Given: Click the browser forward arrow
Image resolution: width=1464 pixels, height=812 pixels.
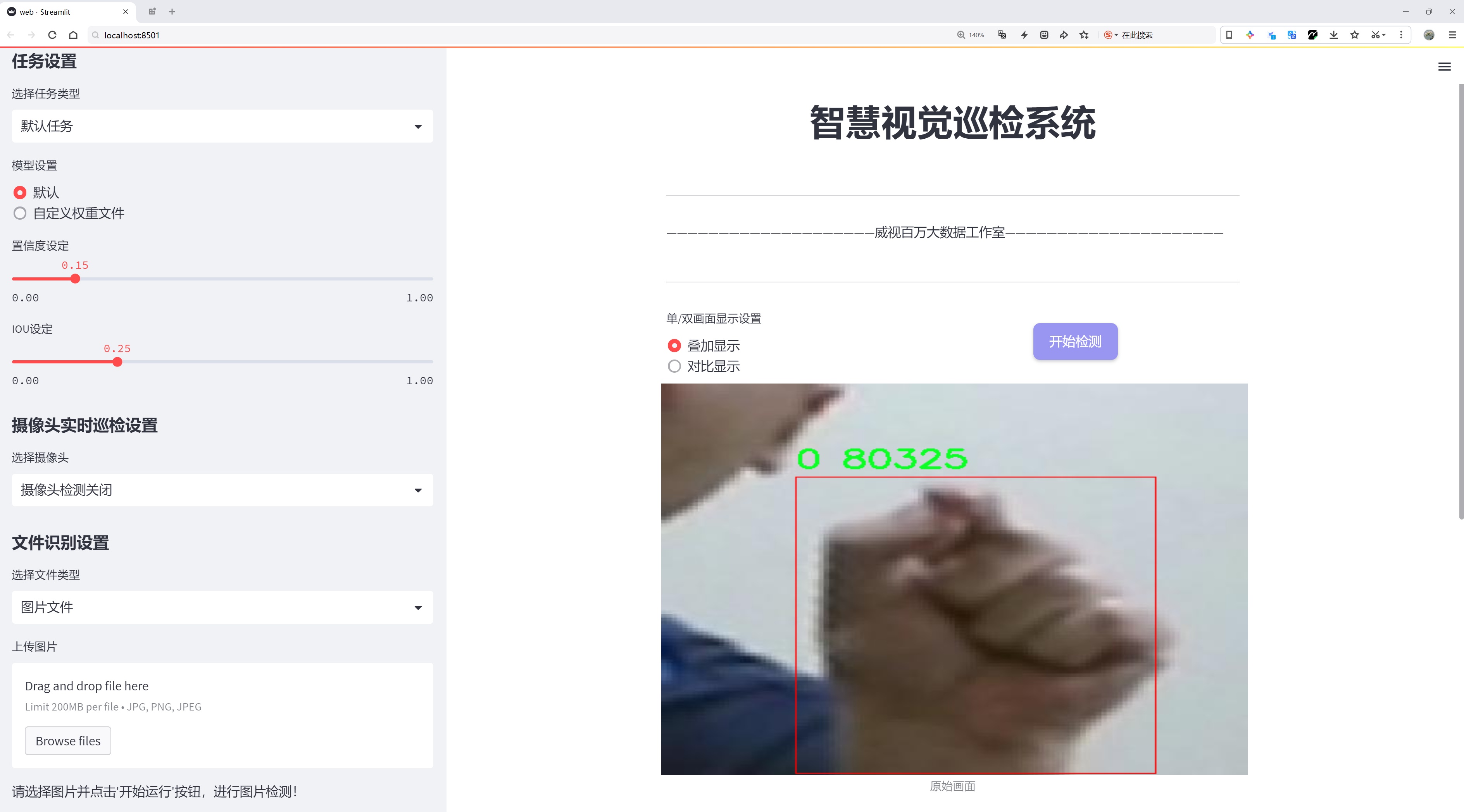Looking at the screenshot, I should point(32,35).
